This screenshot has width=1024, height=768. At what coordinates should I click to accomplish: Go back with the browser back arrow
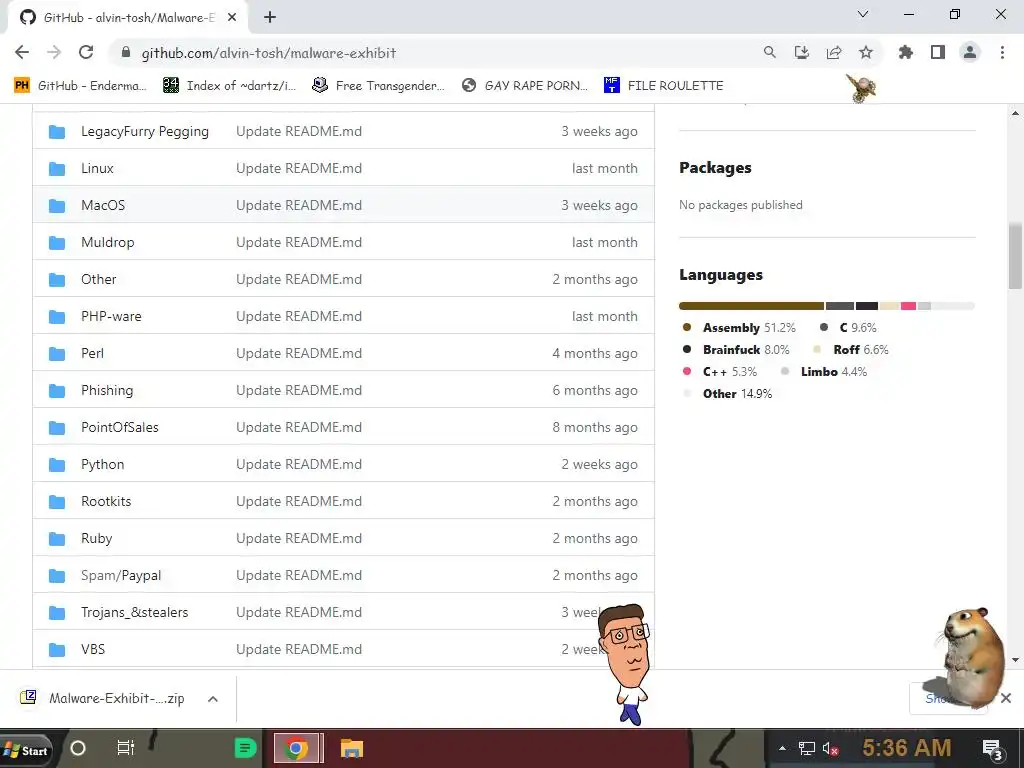point(22,52)
